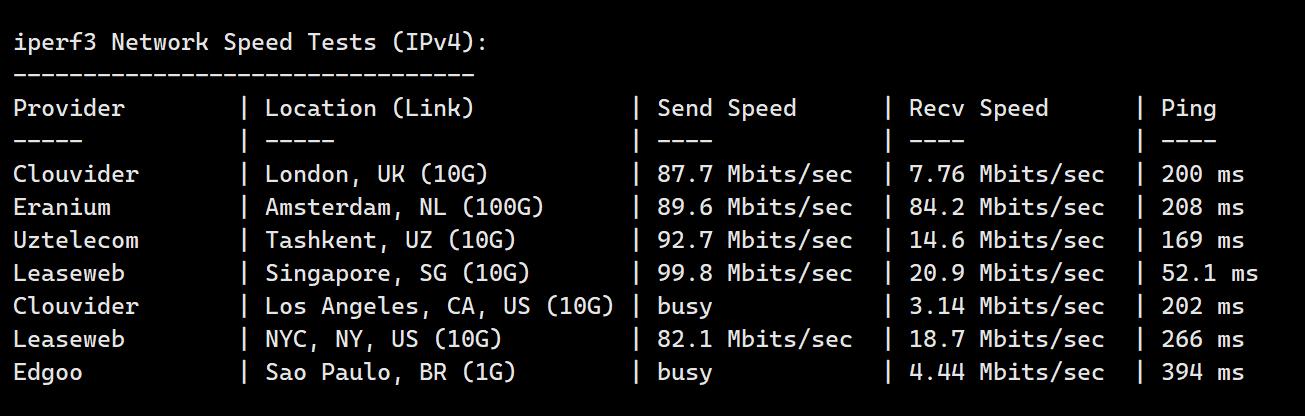Click the Location (Link) column header
Screen dimensions: 1305x416
coord(369,108)
